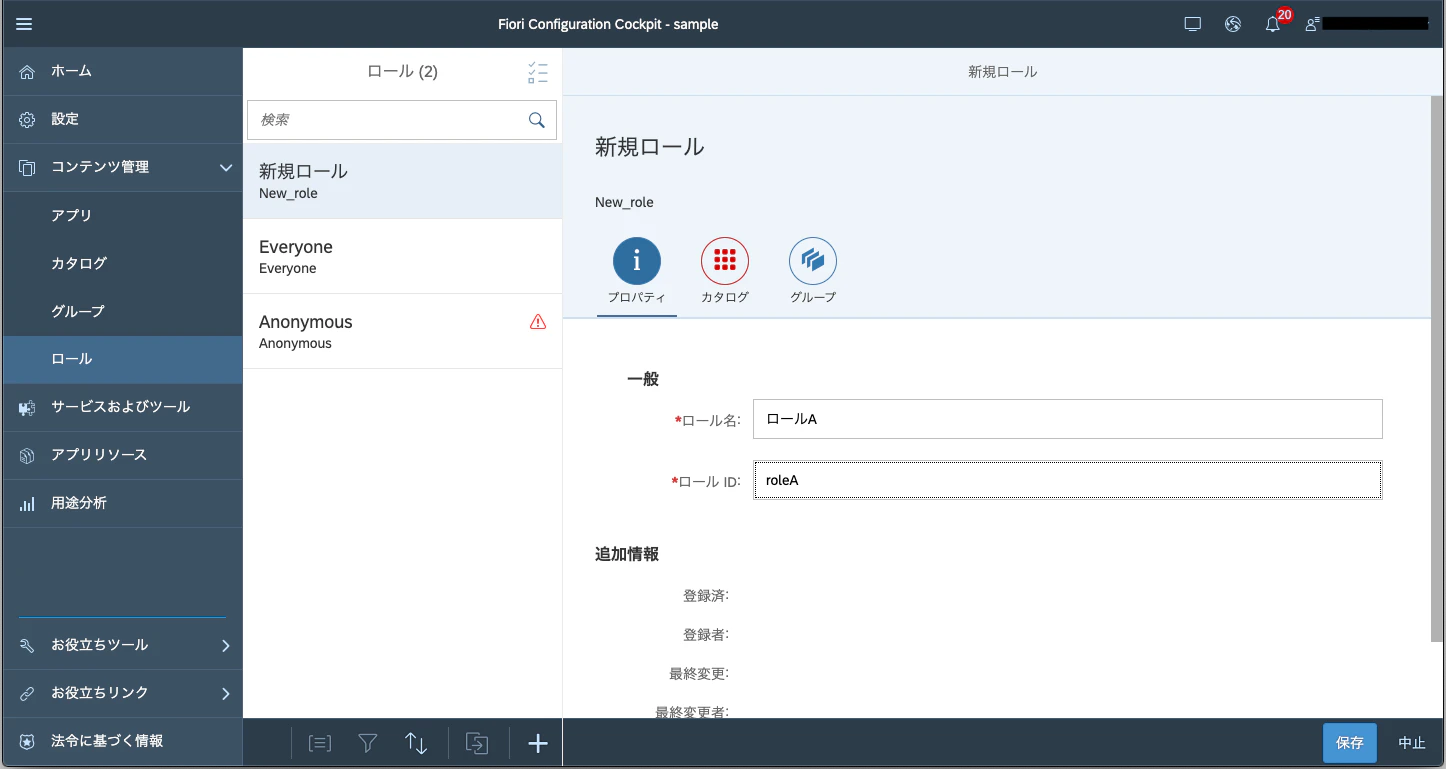Open the sort list icon
Image resolution: width=1446 pixels, height=769 pixels.
coord(416,743)
